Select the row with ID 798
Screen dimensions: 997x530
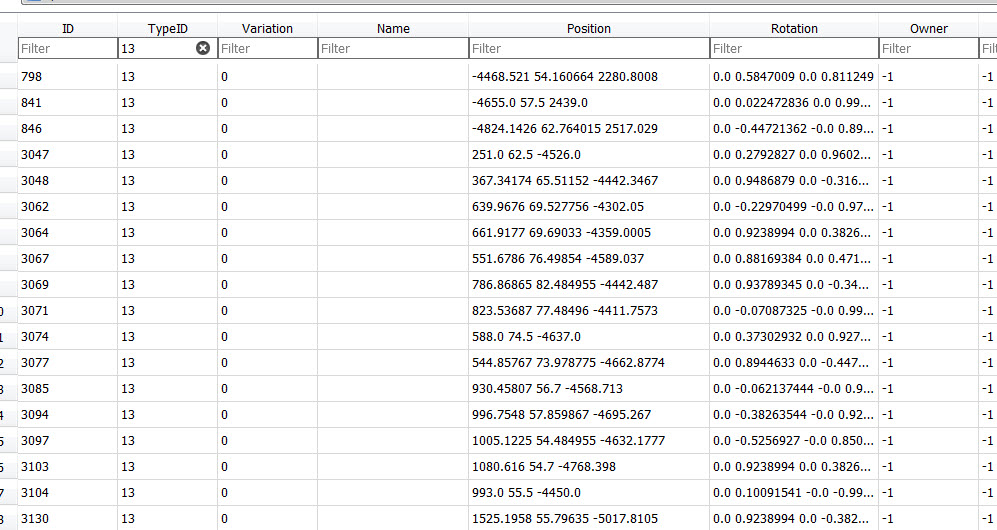[67, 77]
